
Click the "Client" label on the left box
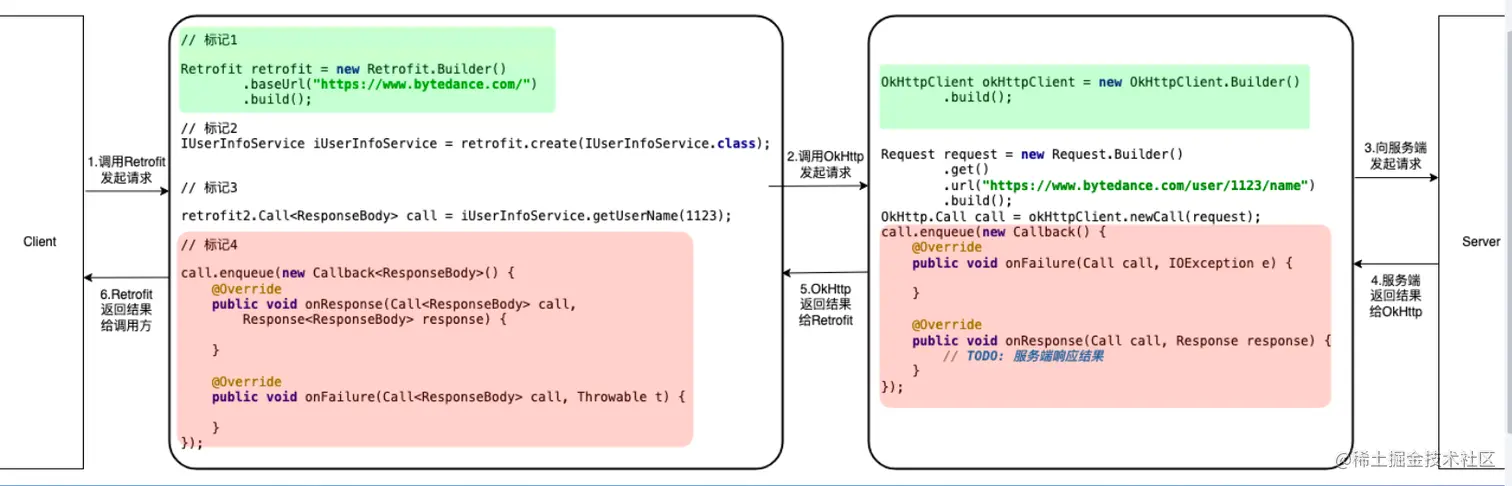coord(40,242)
